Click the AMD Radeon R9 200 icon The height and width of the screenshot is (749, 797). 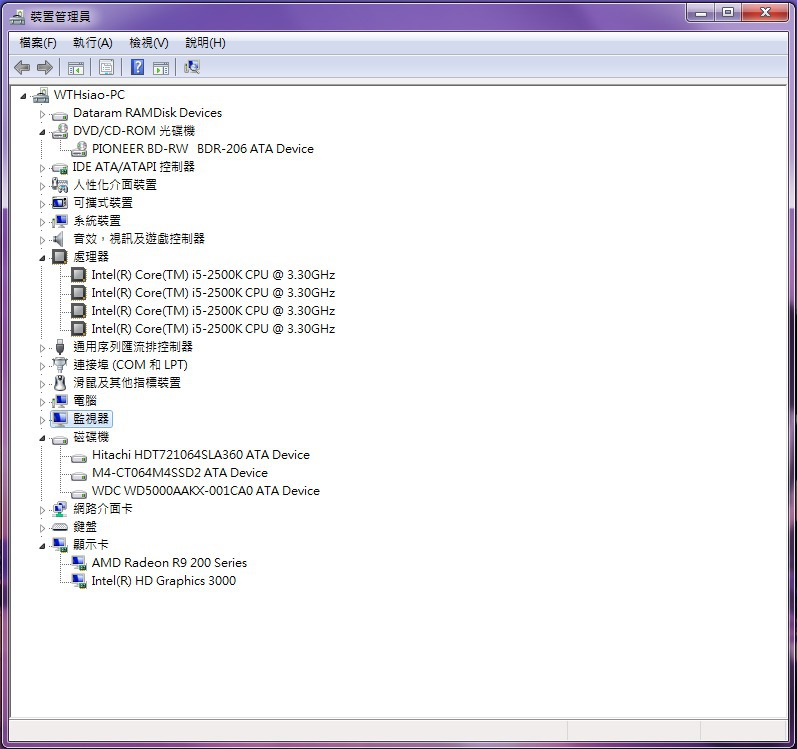pyautogui.click(x=79, y=563)
